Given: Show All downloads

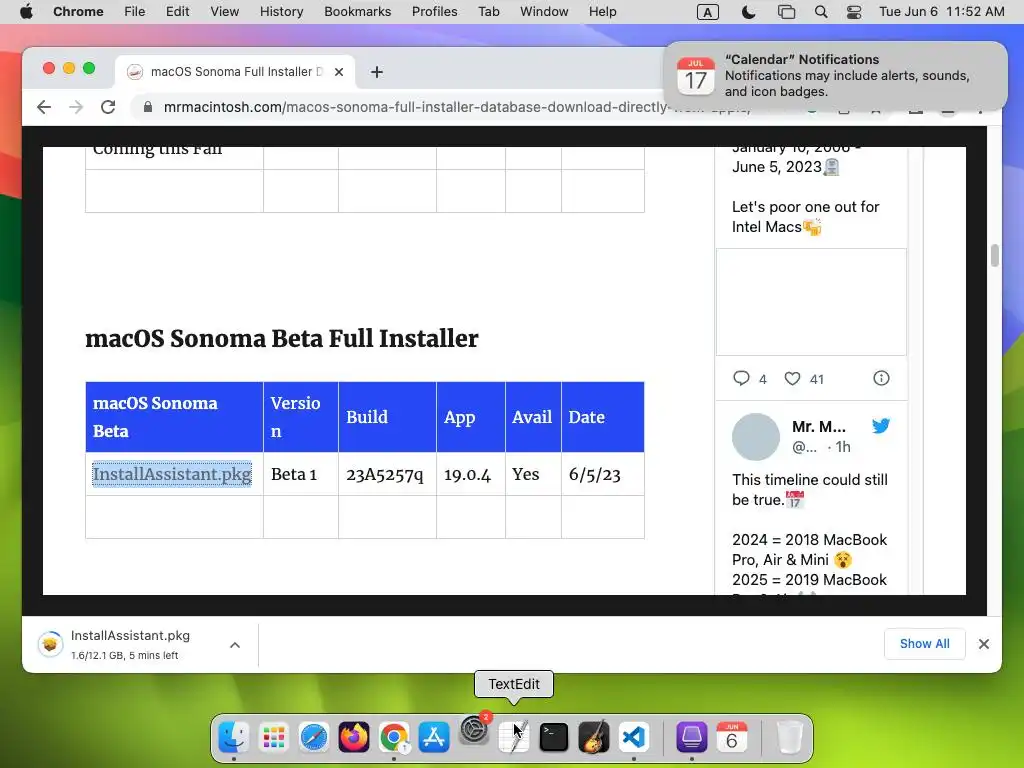Looking at the screenshot, I should point(924,644).
